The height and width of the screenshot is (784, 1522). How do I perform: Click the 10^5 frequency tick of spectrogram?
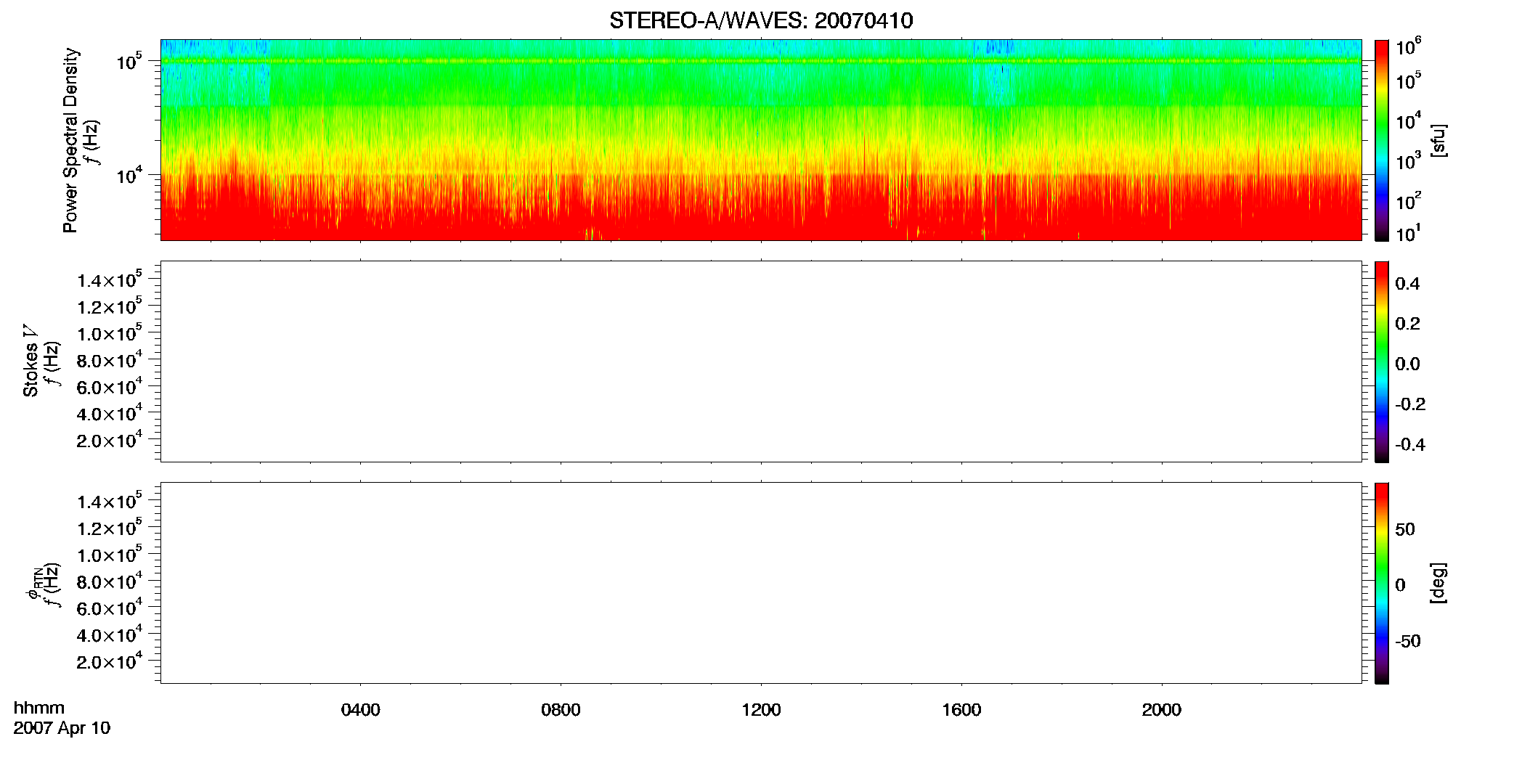(129, 62)
